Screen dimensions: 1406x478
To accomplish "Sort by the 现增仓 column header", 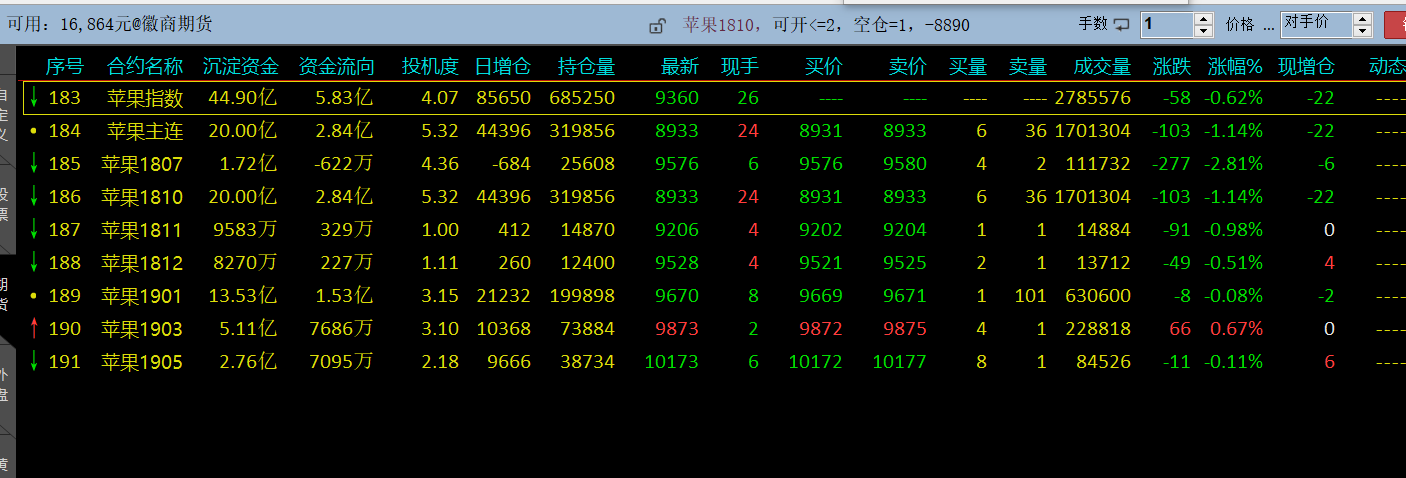I will coord(1306,67).
